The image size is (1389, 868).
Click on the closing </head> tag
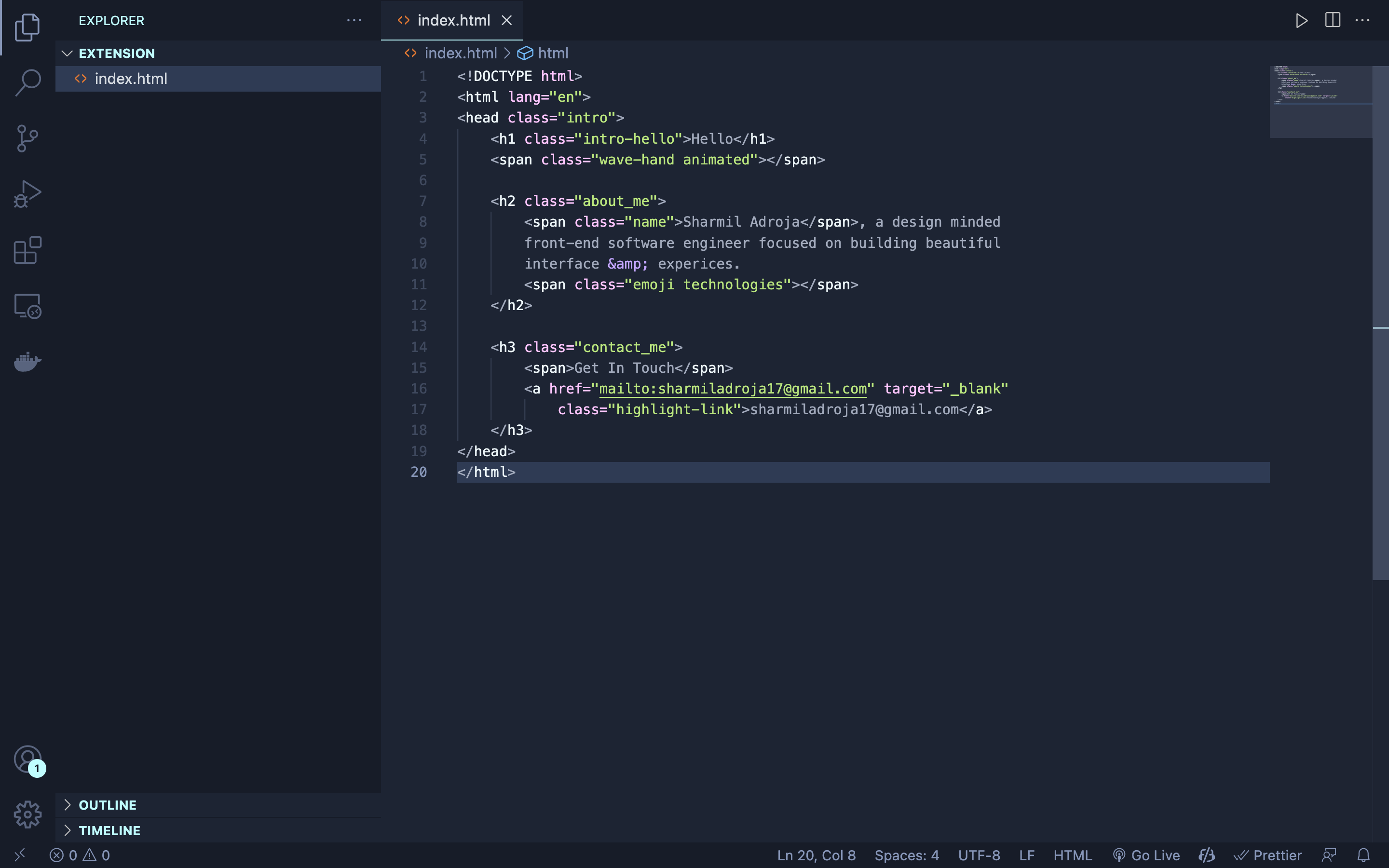point(486,451)
